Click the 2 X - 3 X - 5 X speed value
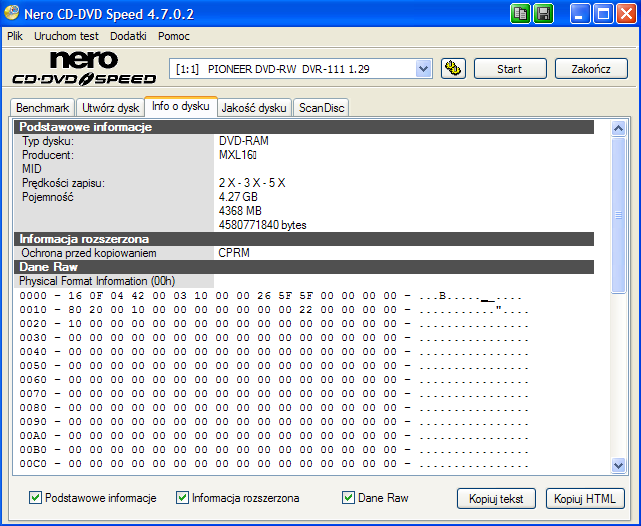 coord(252,183)
